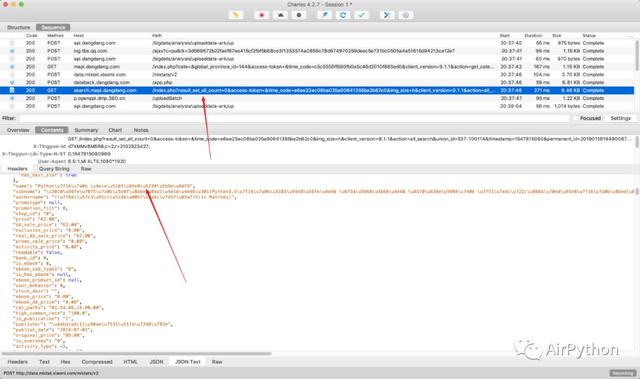640x379 pixels.
Task: Click the horizontal scrollbar of the response pane
Action: click(136, 354)
